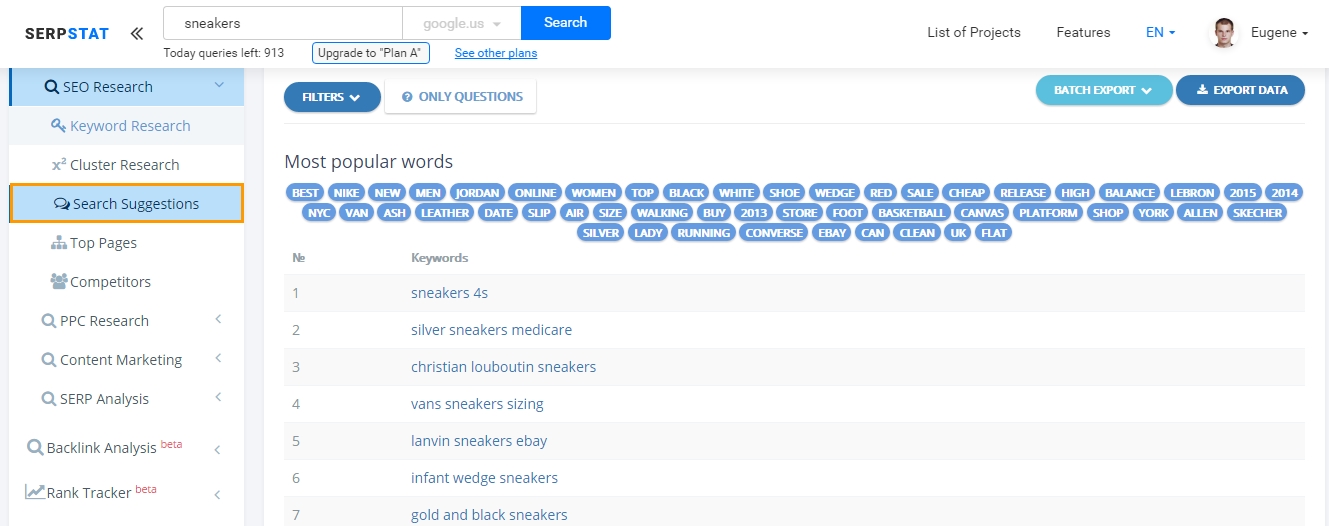This screenshot has height=526, width=1329.
Task: Toggle the Only Questions filter
Action: coord(461,97)
